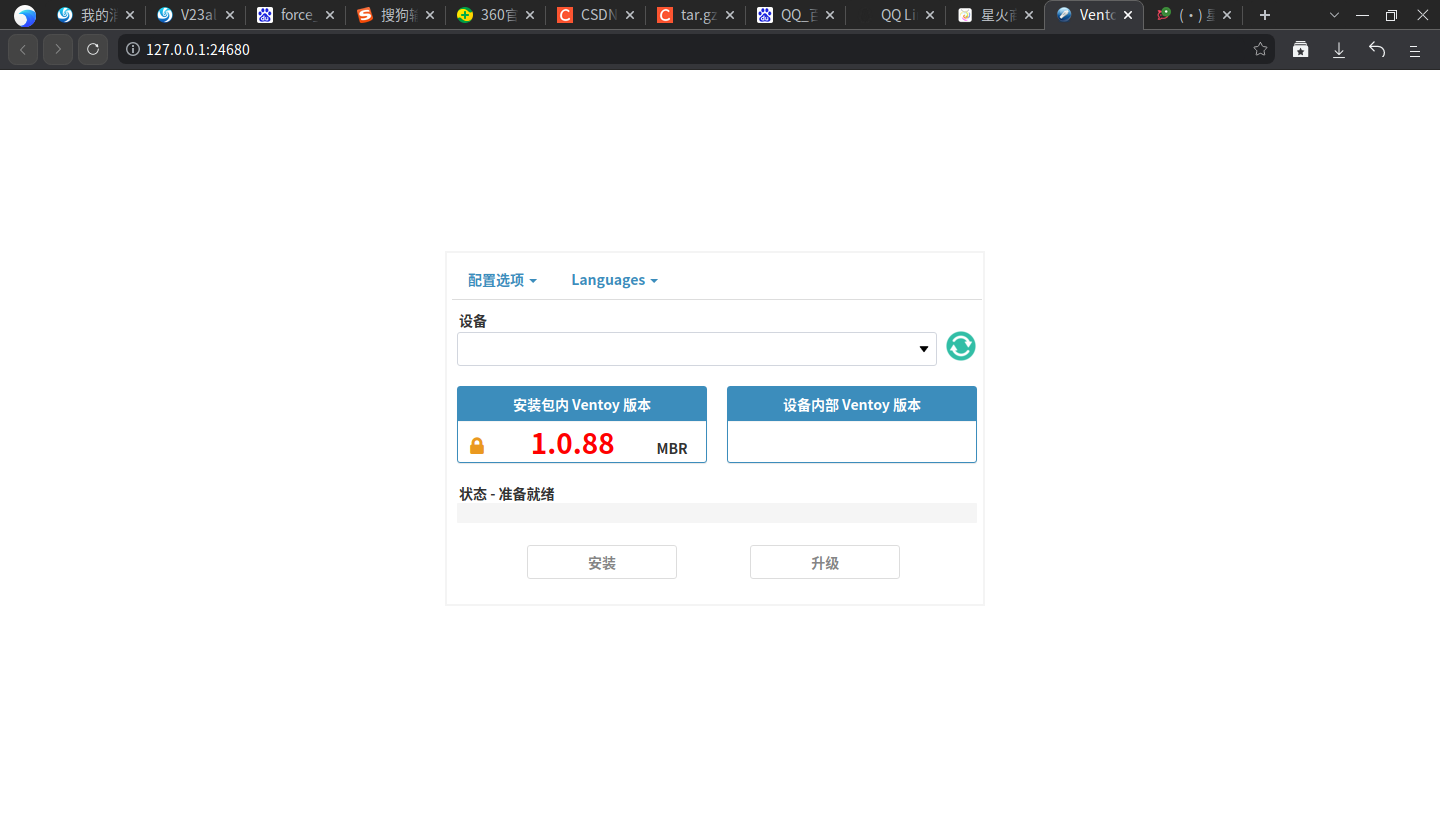Viewport: 1440px width, 832px height.
Task: Switch to the V23al tab
Action: coord(196,15)
